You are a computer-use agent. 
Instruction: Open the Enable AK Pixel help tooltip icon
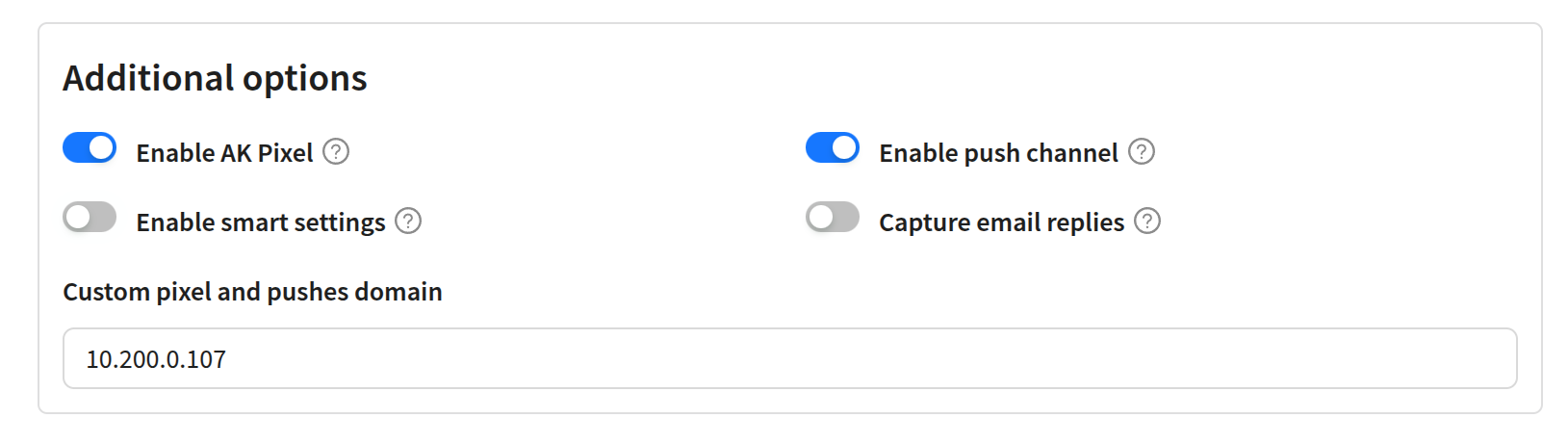click(336, 152)
